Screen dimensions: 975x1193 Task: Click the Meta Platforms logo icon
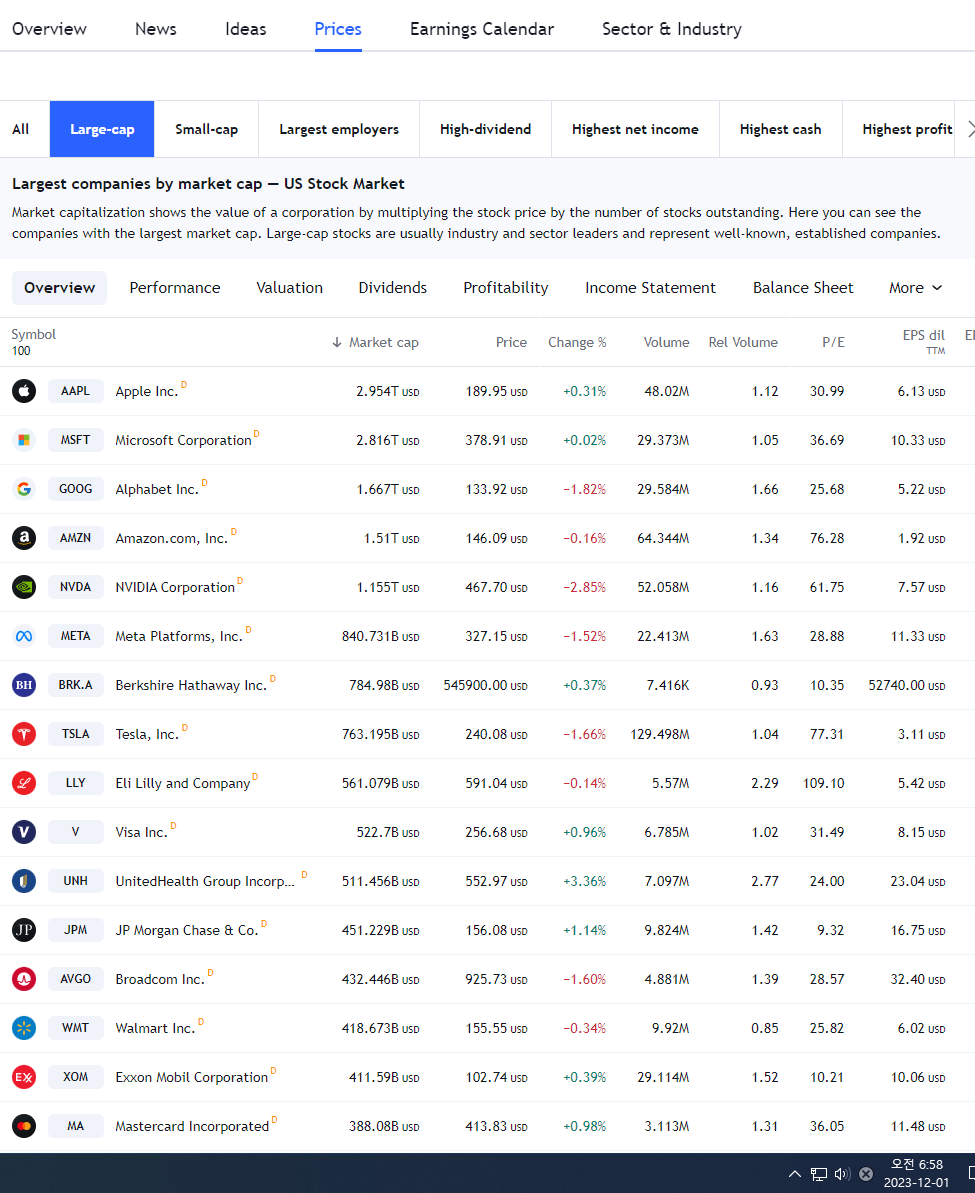(x=24, y=636)
